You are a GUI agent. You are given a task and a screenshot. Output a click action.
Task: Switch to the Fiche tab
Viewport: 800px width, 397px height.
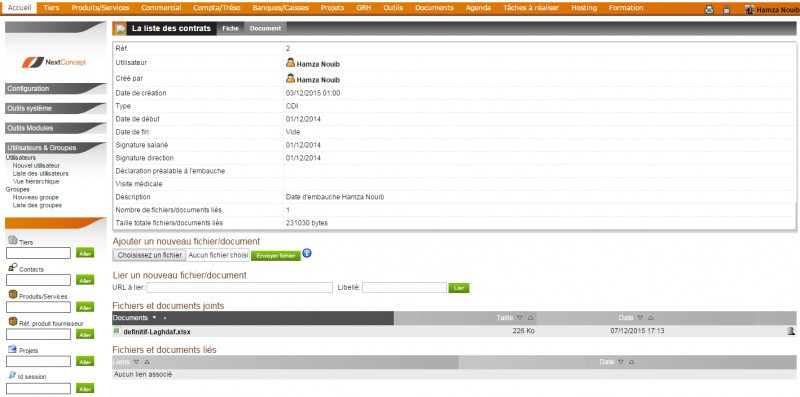tap(230, 29)
